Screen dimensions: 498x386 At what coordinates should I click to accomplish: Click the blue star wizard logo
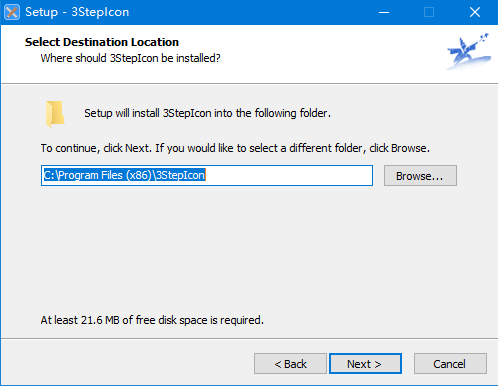(x=469, y=51)
